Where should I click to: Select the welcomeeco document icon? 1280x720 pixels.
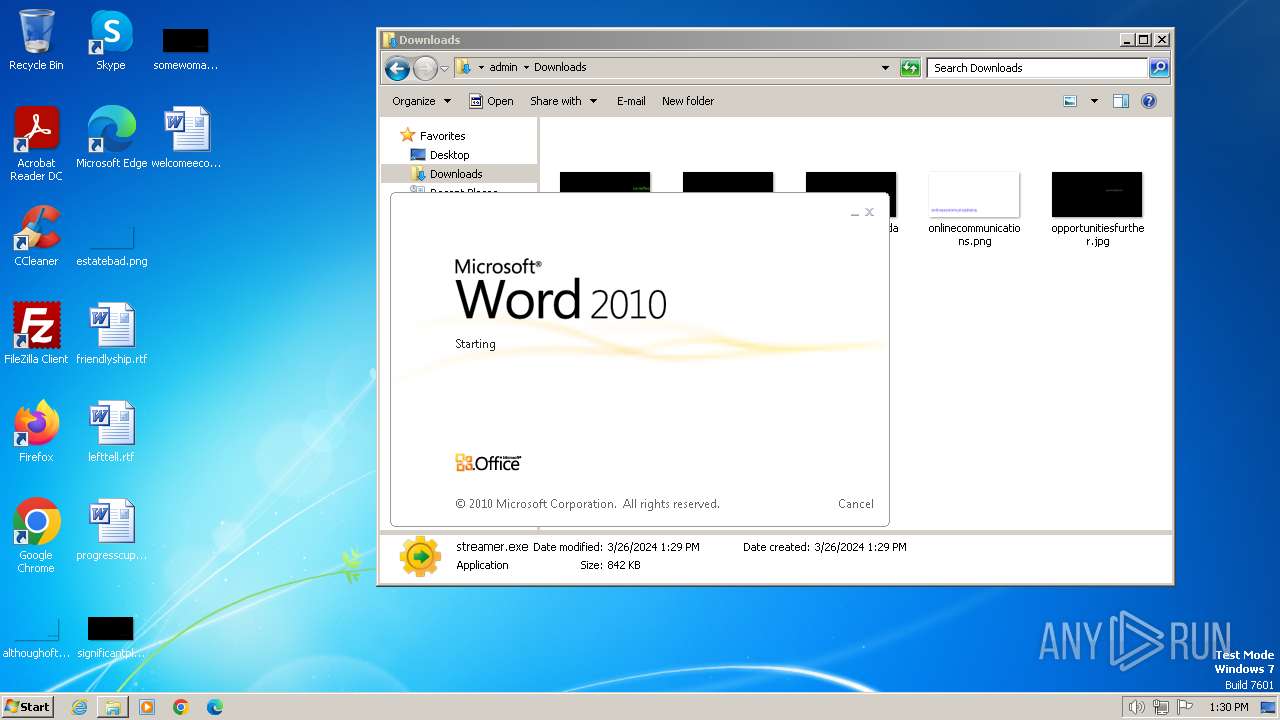(186, 137)
